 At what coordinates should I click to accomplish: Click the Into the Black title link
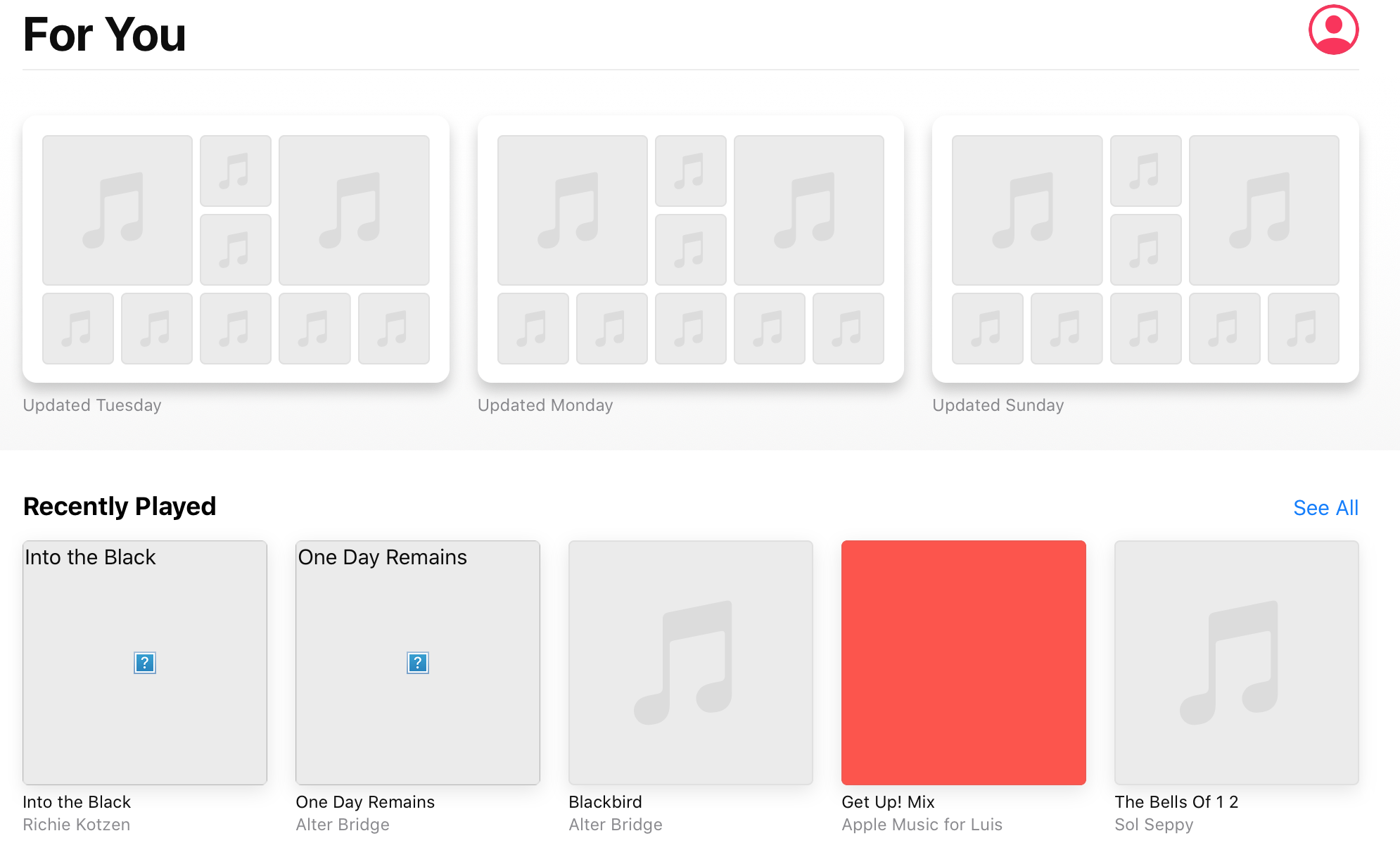77,801
